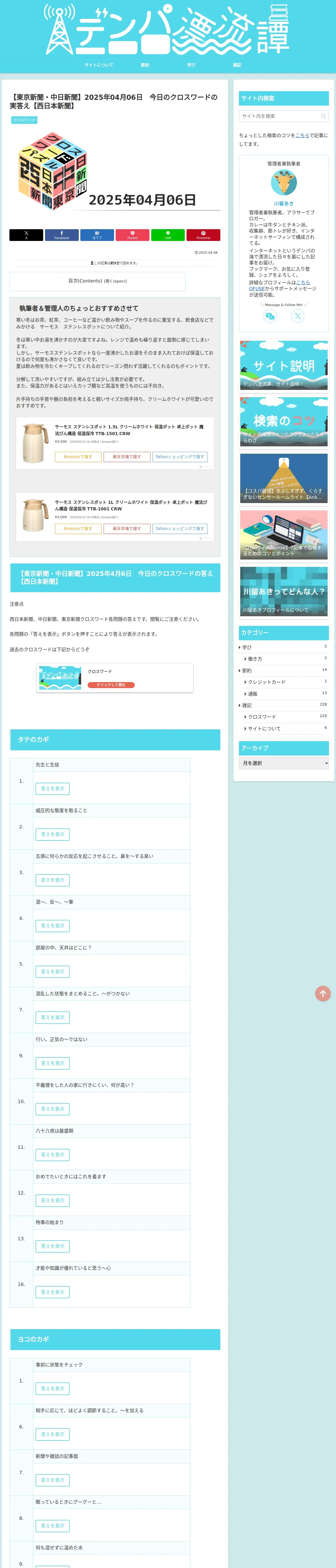Search 楽天市場 for TTB-1501 pot
Image resolution: width=336 pixels, height=1568 pixels.
click(x=127, y=457)
